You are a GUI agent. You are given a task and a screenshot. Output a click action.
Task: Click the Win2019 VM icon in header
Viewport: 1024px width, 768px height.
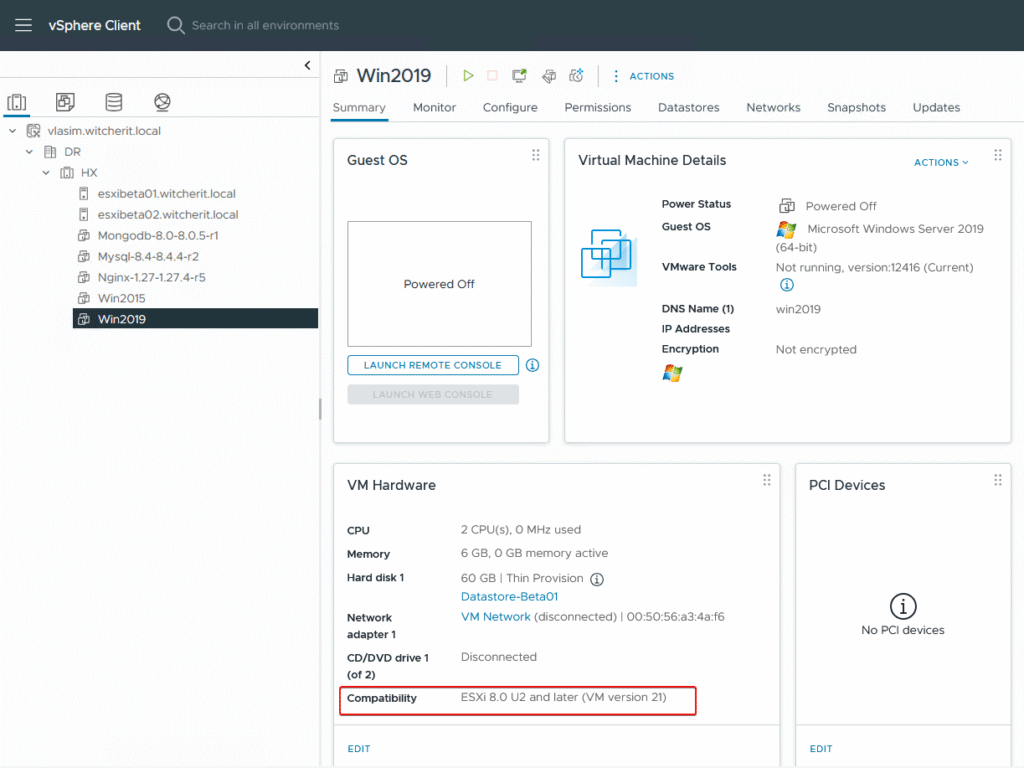click(x=341, y=76)
